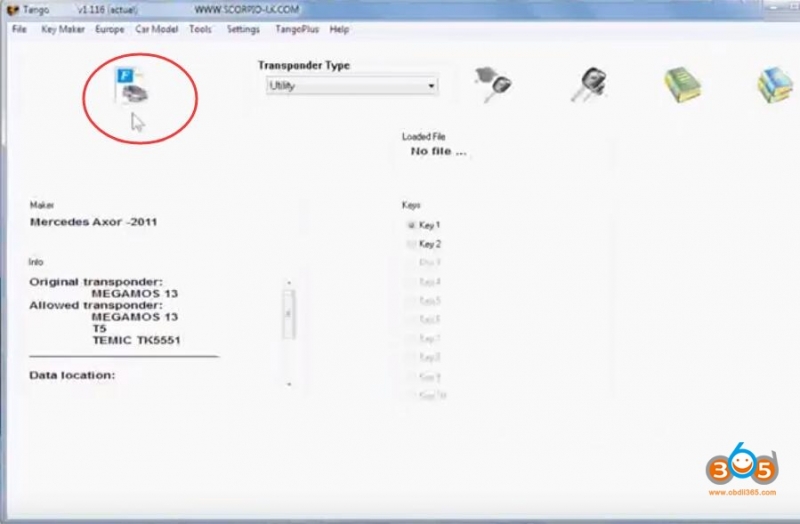Viewport: 800px width, 524px height.
Task: Click the double keys icon
Action: click(588, 84)
